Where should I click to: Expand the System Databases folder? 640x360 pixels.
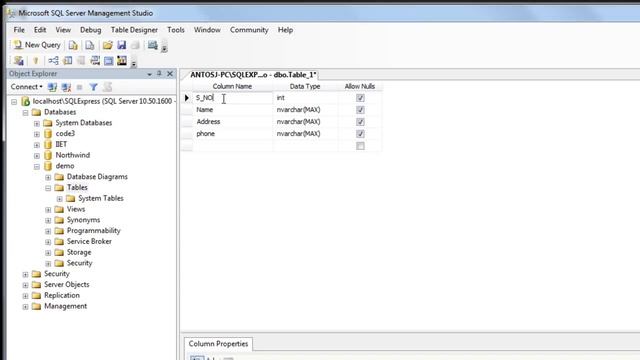(x=37, y=123)
